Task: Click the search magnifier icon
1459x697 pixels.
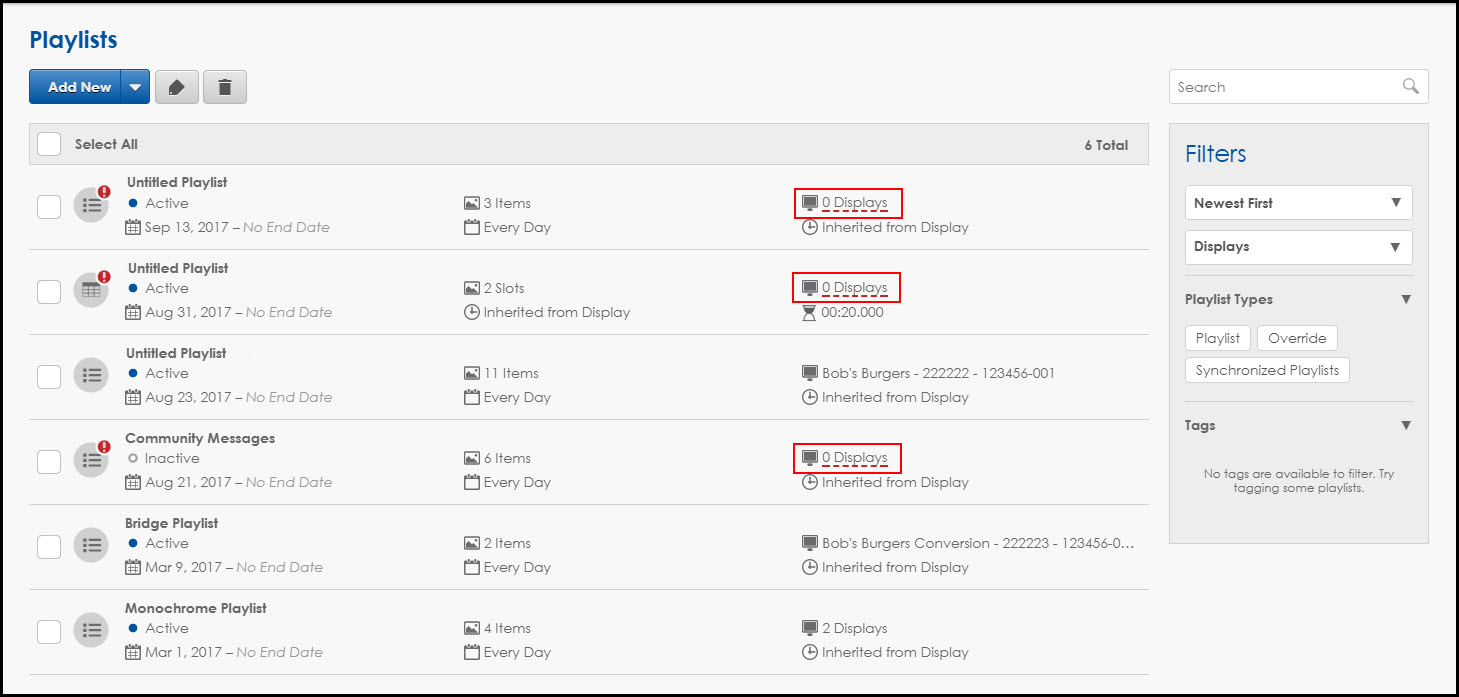Action: click(1410, 87)
